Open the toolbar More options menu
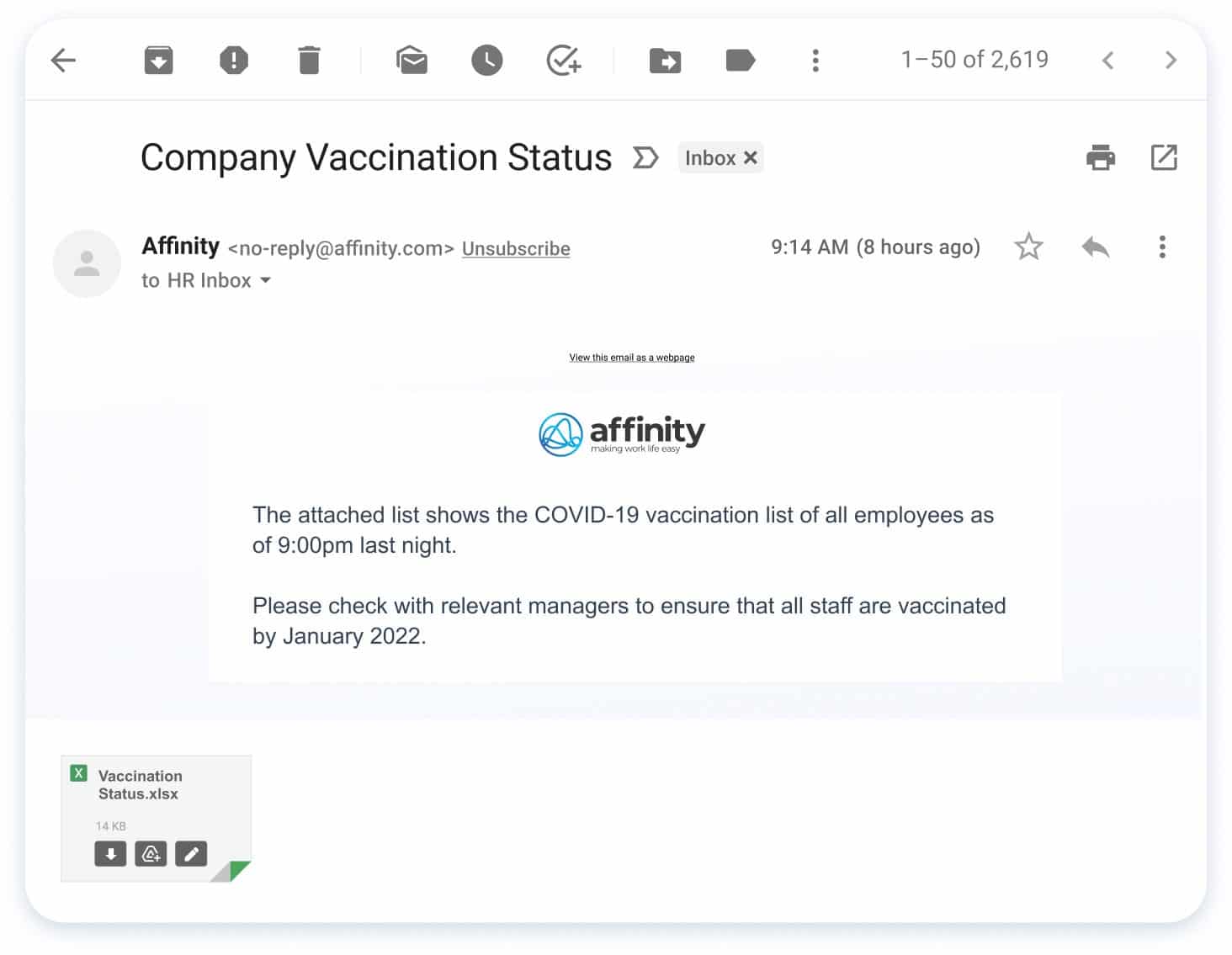 point(815,61)
